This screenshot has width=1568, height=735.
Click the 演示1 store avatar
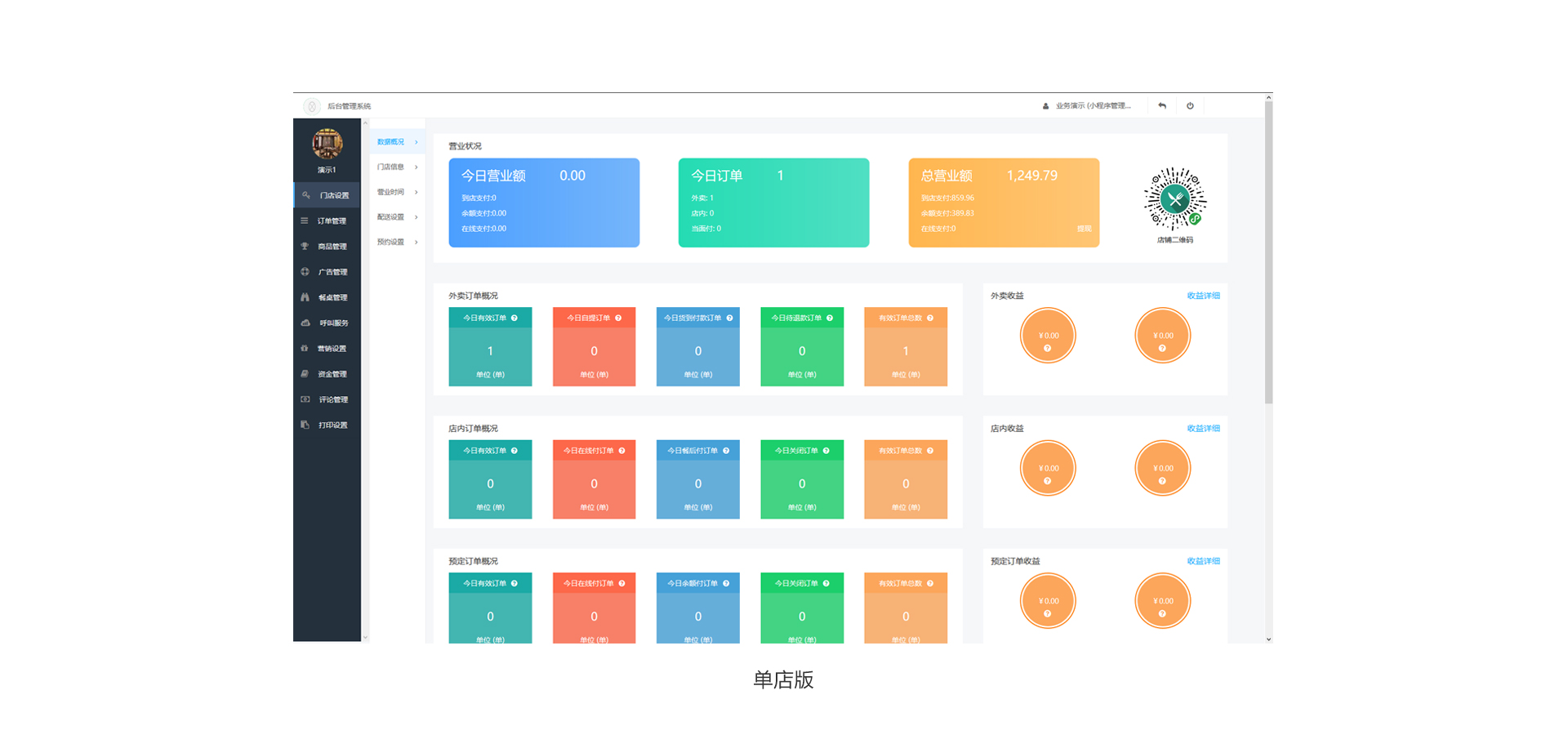coord(327,144)
